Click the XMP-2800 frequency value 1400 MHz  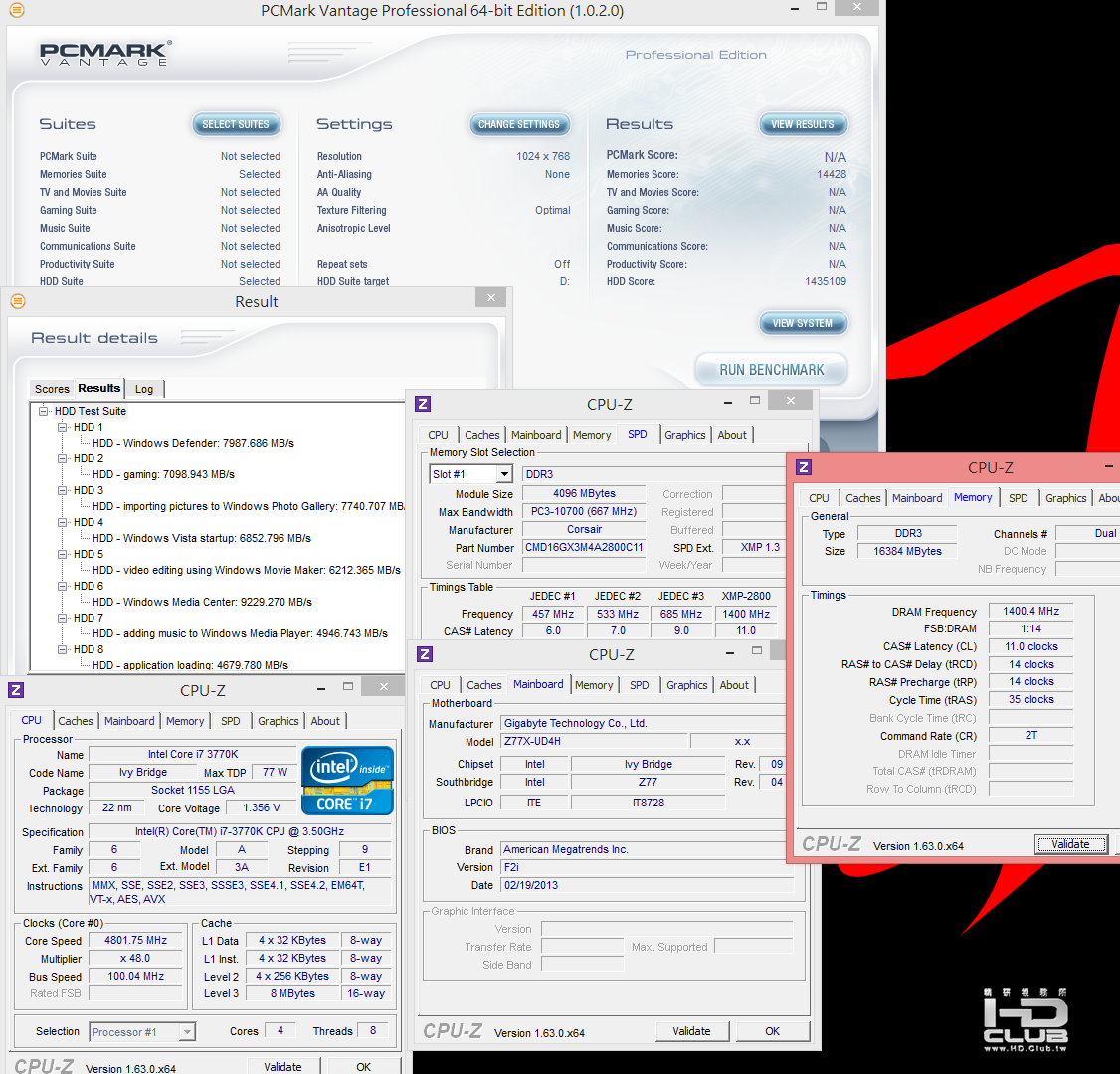(746, 614)
